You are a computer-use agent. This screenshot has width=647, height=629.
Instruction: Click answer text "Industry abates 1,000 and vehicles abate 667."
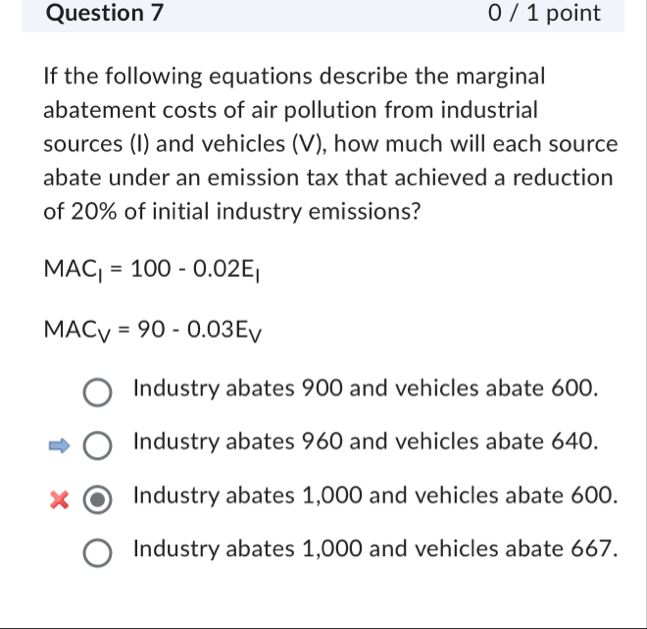(373, 547)
